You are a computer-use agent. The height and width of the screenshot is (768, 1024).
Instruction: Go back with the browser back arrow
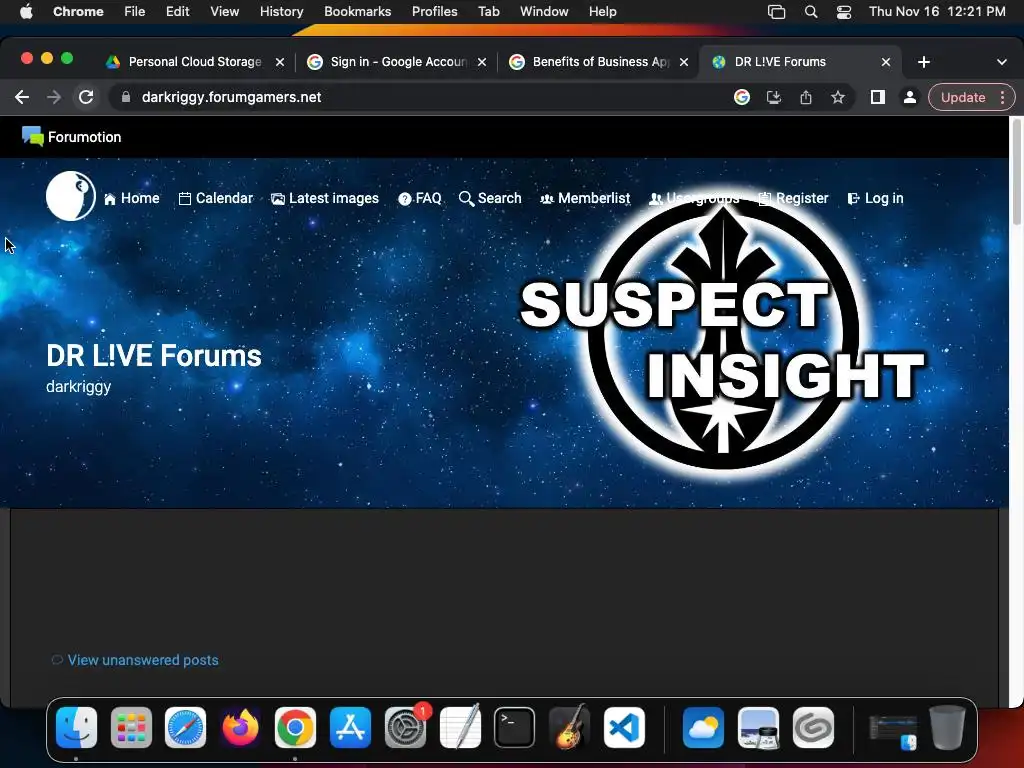(x=22, y=97)
